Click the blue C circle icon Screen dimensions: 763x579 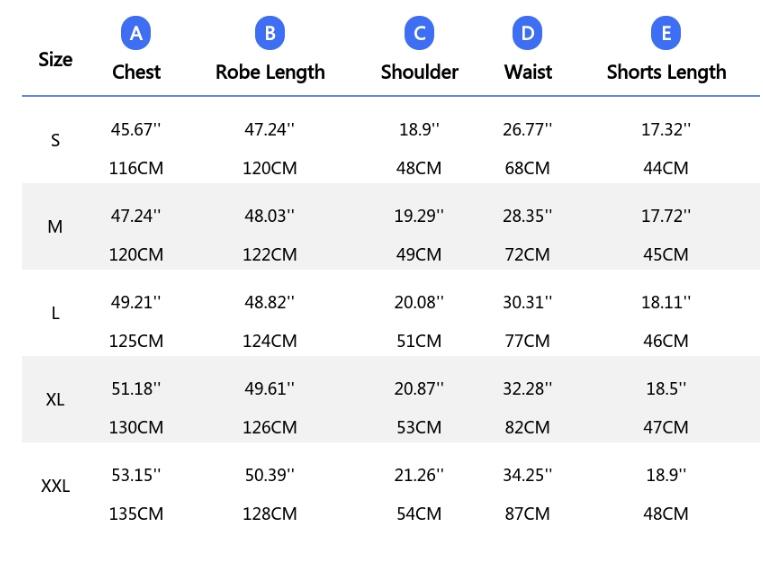point(419,33)
